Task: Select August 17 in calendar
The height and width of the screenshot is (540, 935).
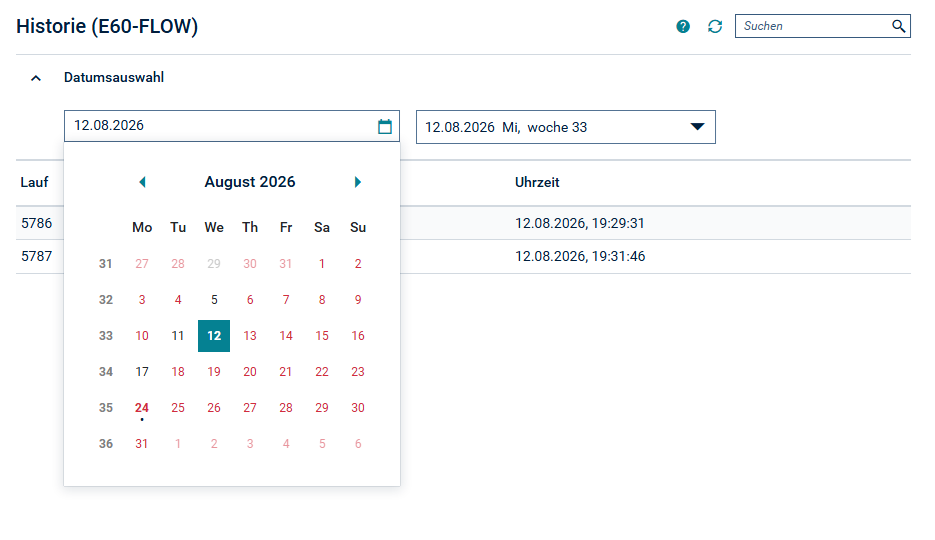Action: (x=142, y=372)
